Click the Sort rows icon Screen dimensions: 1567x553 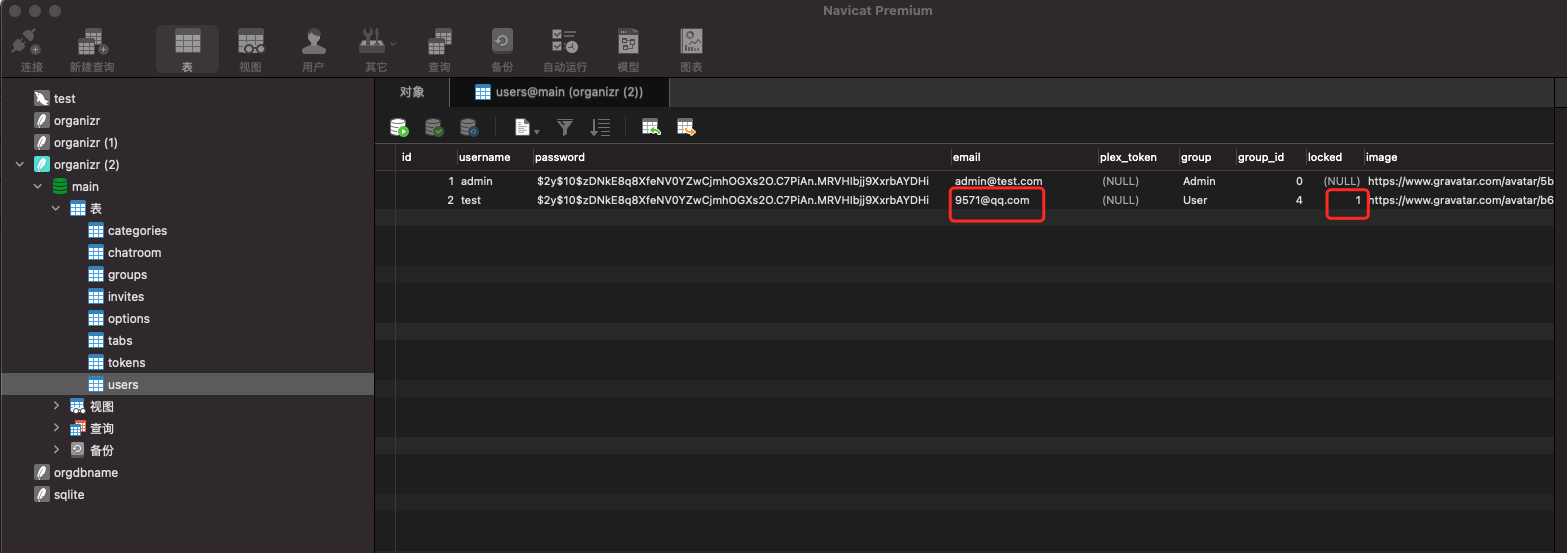coord(600,127)
